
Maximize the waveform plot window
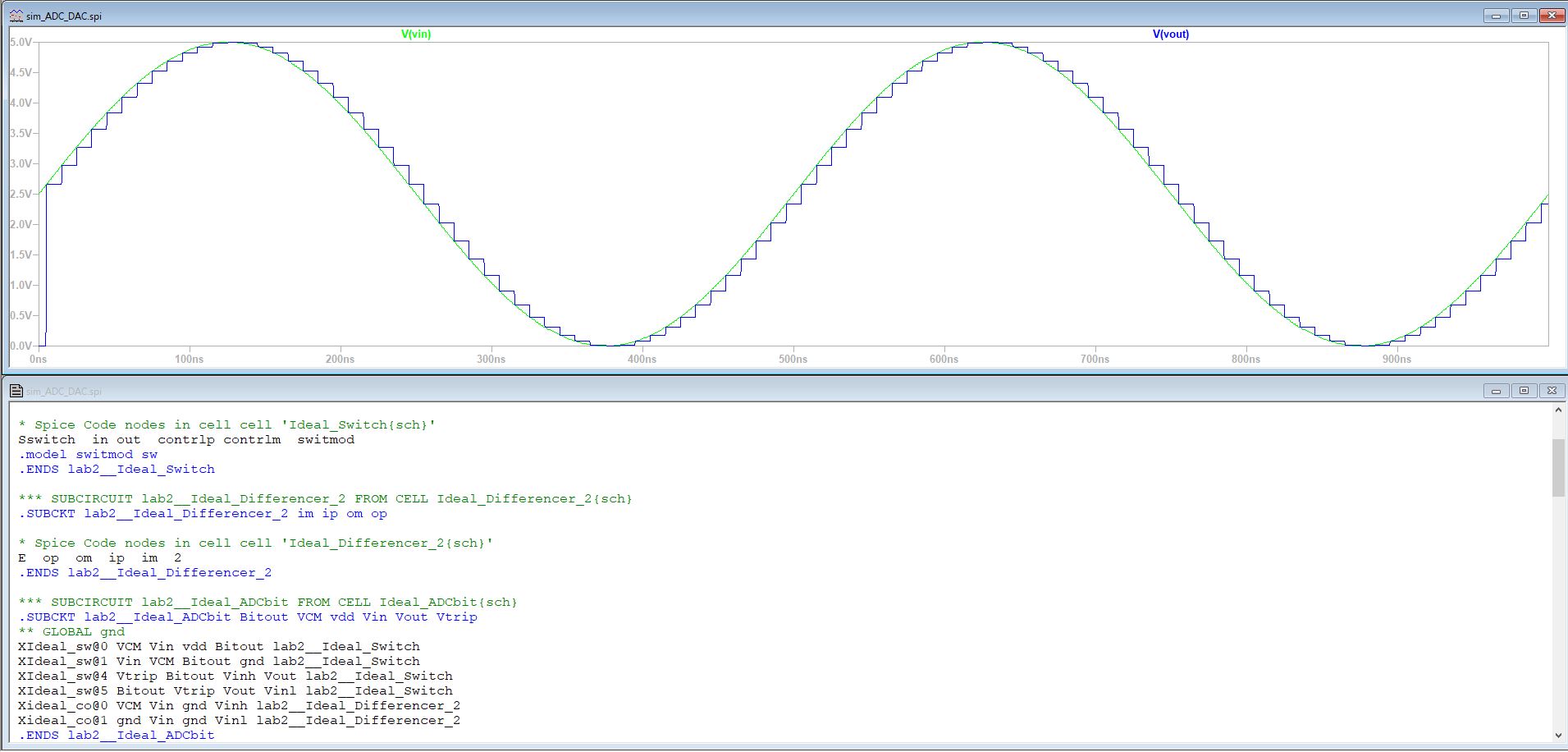[x=1524, y=16]
